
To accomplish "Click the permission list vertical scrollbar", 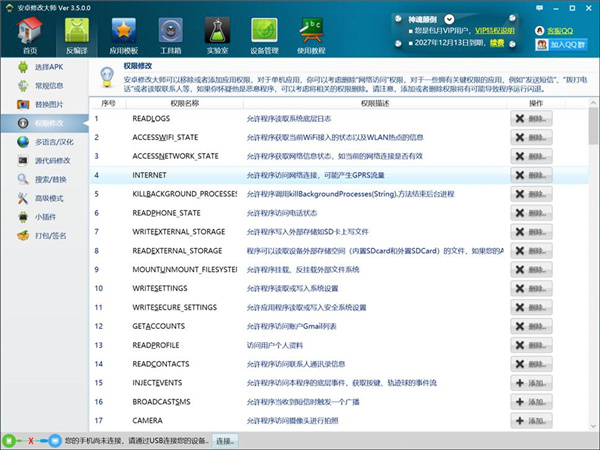I will [x=593, y=264].
